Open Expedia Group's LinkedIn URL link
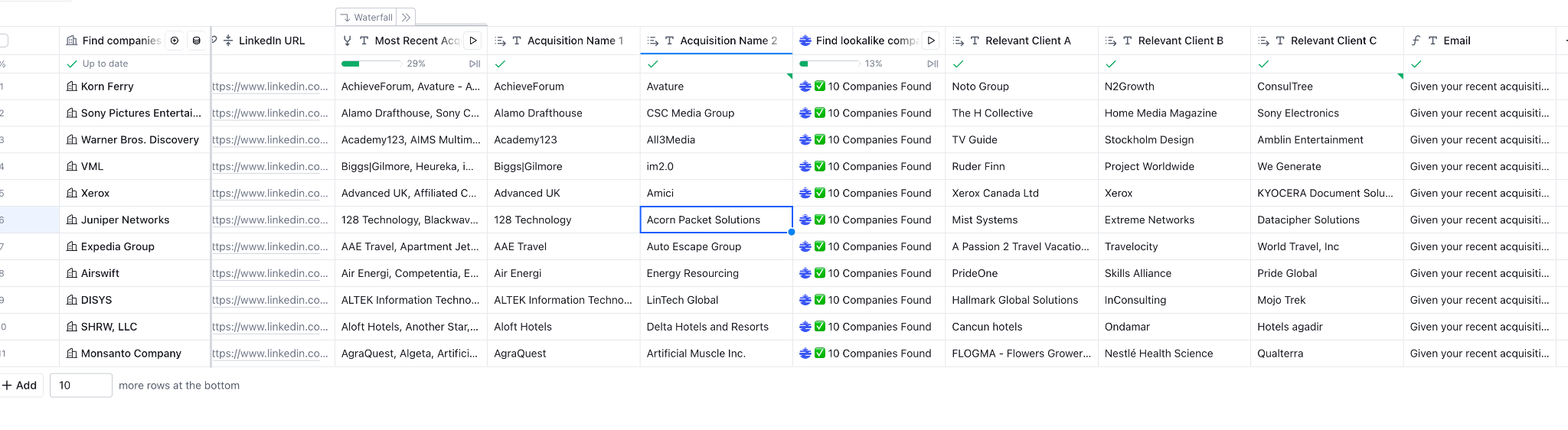This screenshot has width=1568, height=430. point(269,246)
